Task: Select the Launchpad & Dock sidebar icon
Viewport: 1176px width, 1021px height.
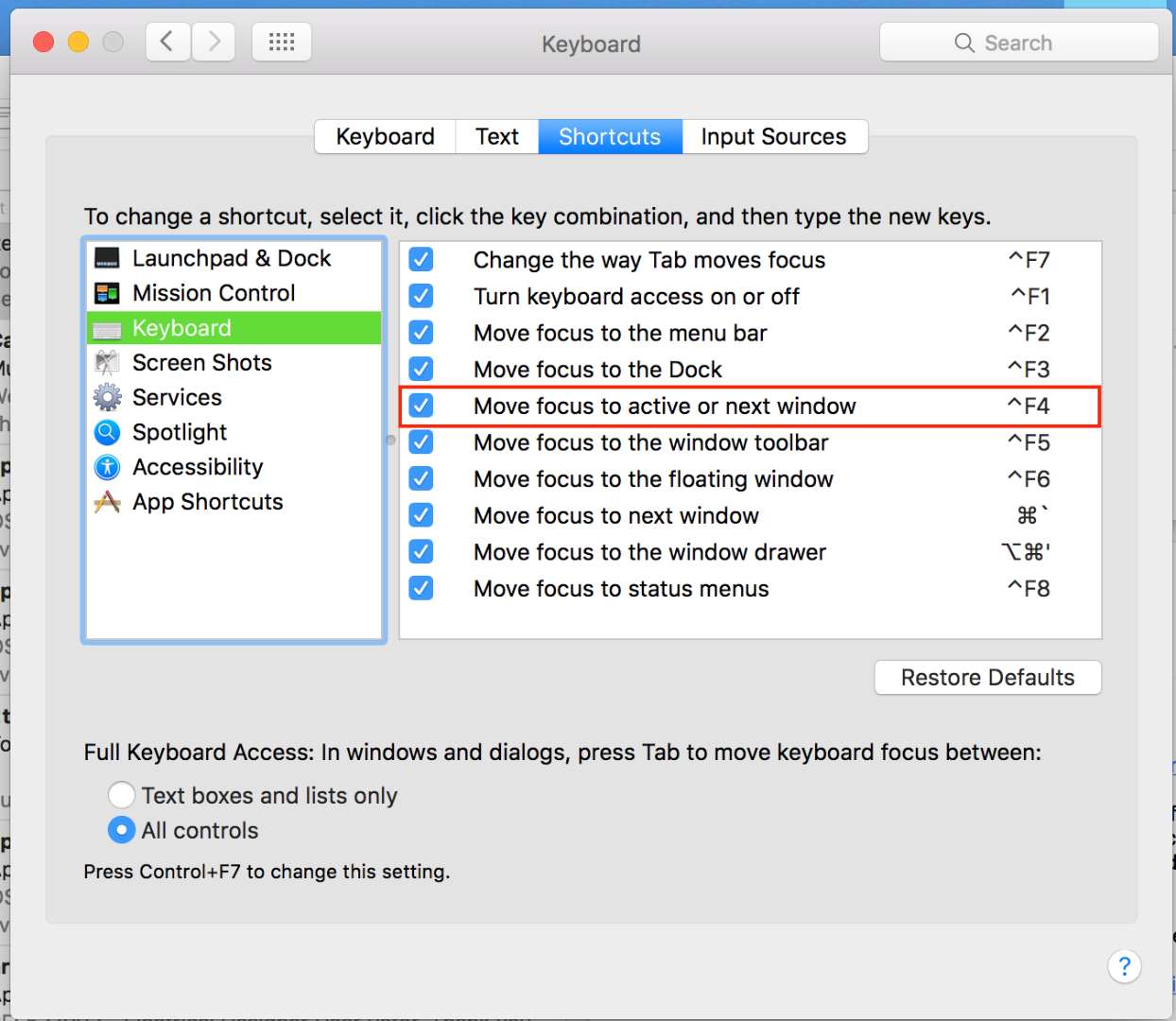Action: click(x=107, y=257)
